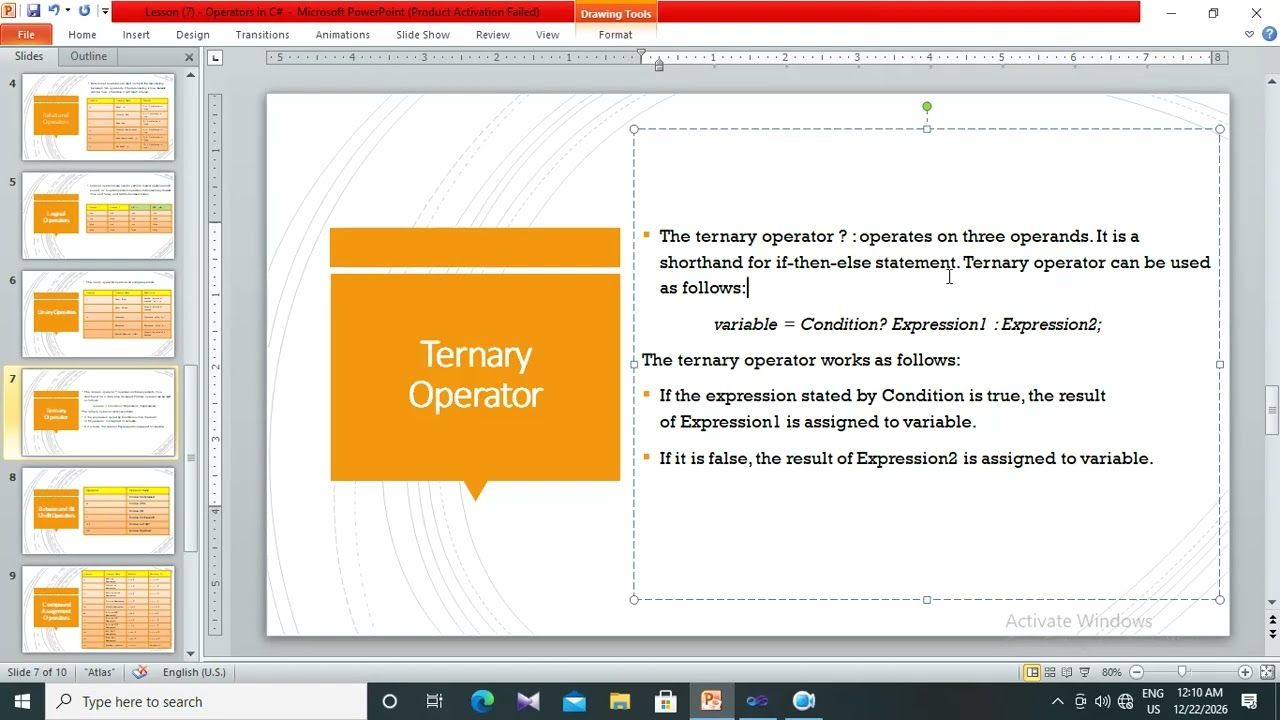
Task: Show hidden system tray icons chevron
Action: (1057, 701)
